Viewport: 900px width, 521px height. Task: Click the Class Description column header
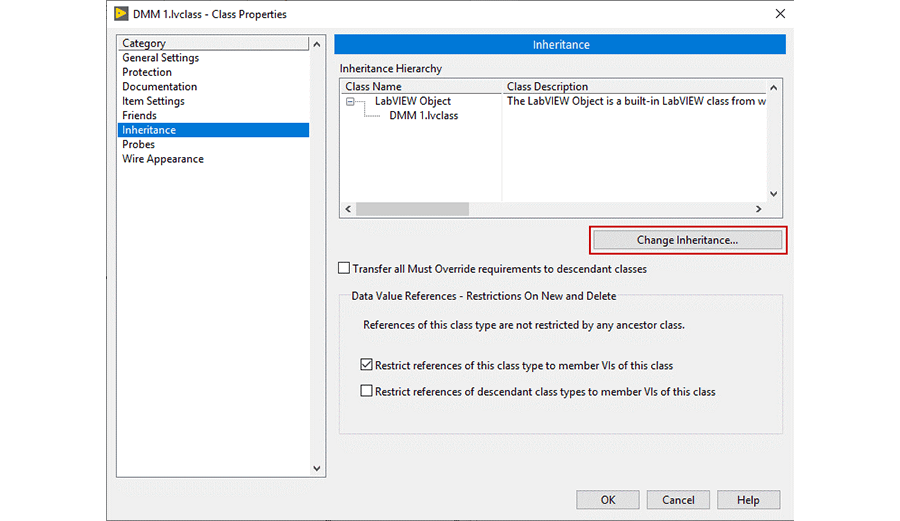pyautogui.click(x=634, y=87)
